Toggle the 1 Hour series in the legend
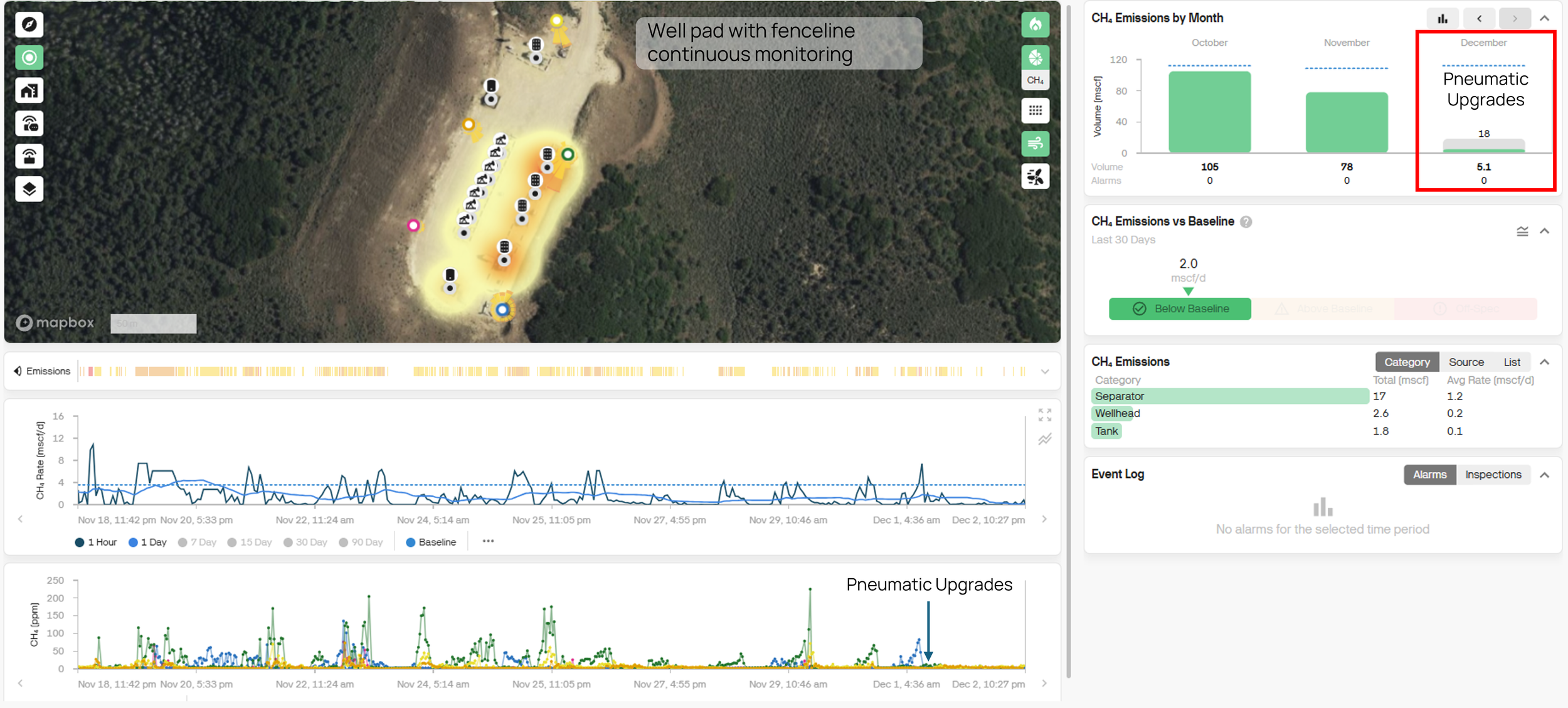The height and width of the screenshot is (708, 1568). click(x=96, y=542)
